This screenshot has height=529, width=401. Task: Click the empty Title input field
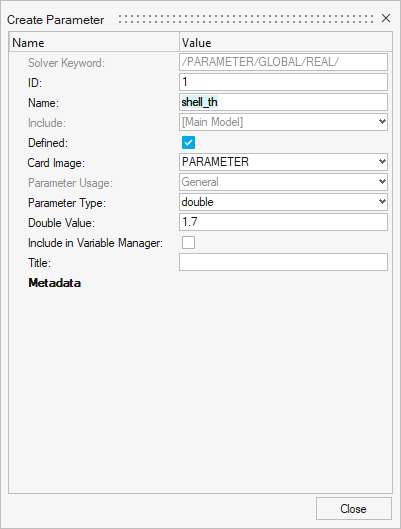pos(283,262)
